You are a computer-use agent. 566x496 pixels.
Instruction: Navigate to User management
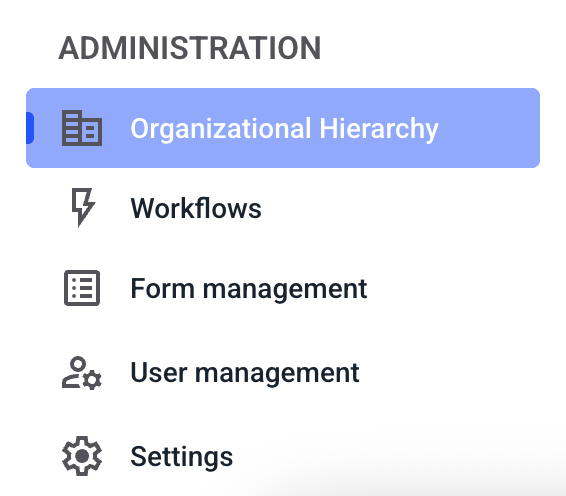283,373
